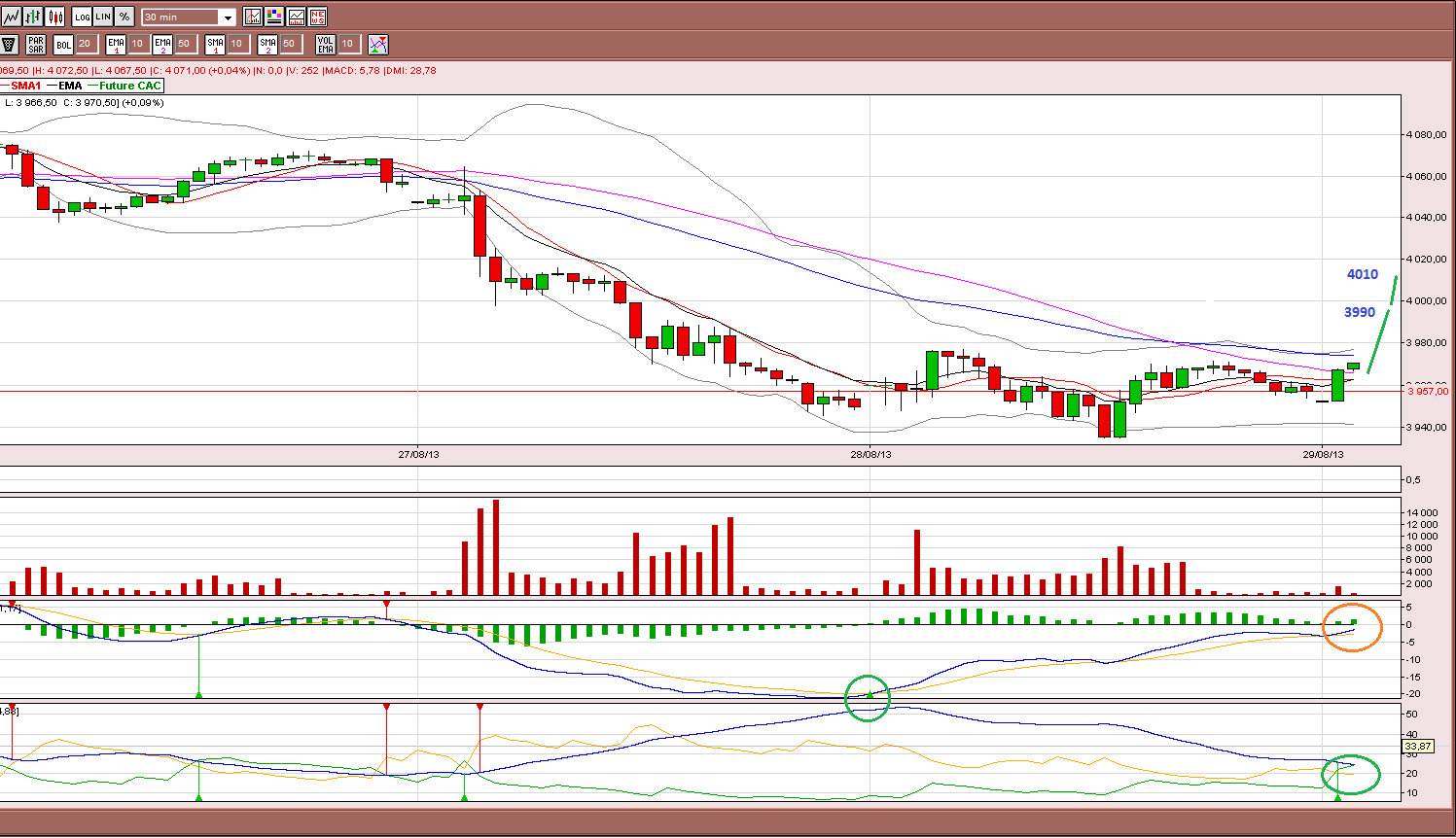The height and width of the screenshot is (838, 1456).
Task: Open the 30 min timeframe dropdown
Action: coord(189,17)
